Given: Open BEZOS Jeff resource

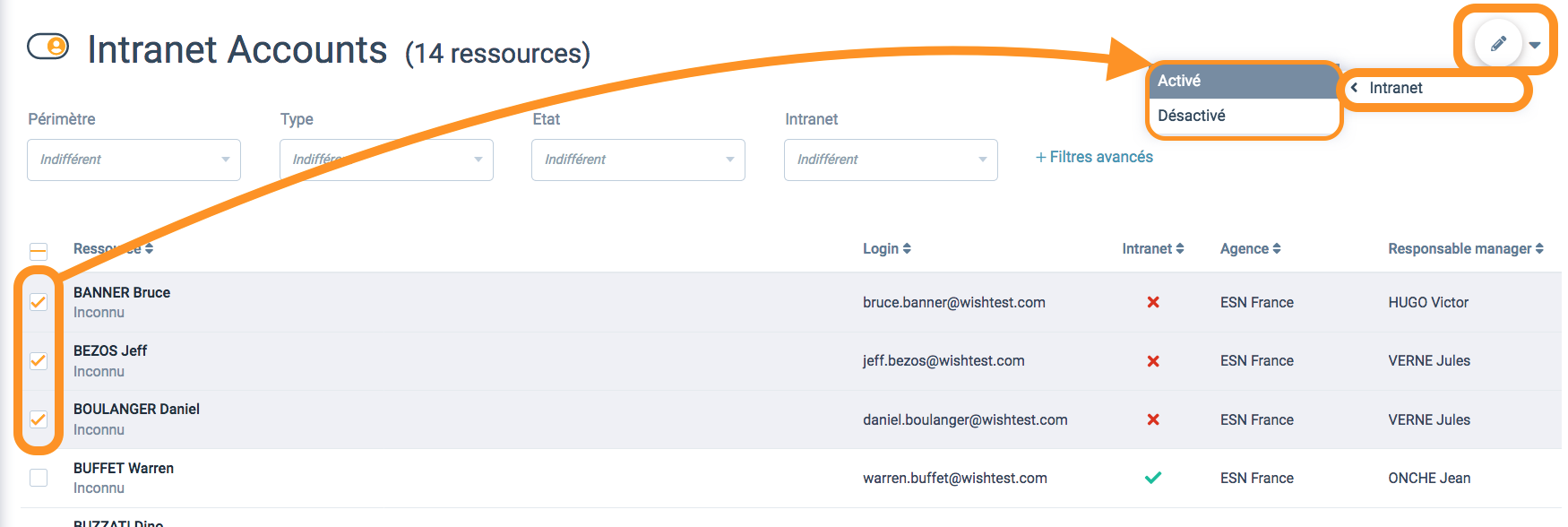Looking at the screenshot, I should click(x=110, y=350).
